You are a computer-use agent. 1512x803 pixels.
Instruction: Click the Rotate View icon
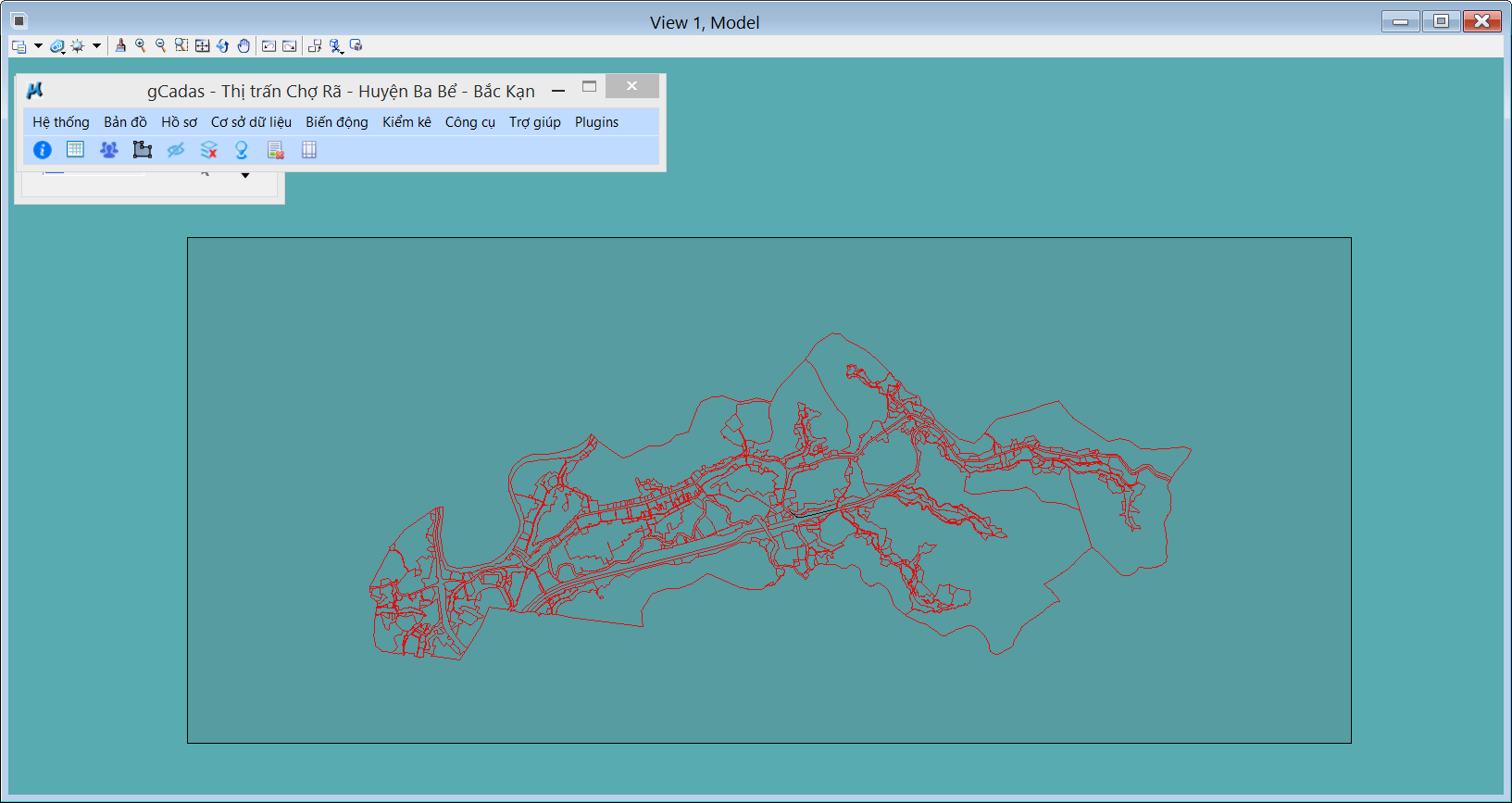tap(222, 45)
